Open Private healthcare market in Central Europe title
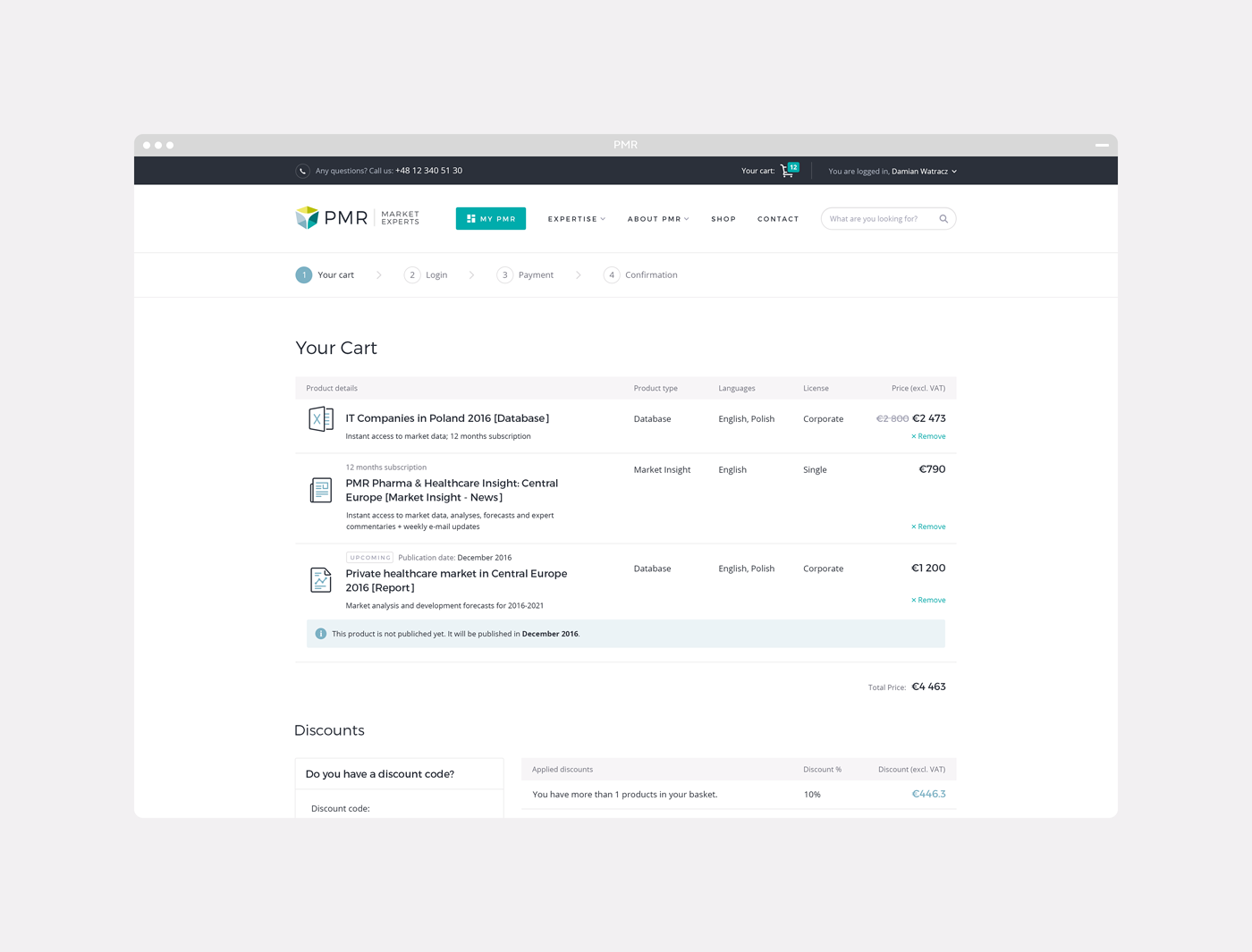This screenshot has width=1252, height=952. click(456, 581)
